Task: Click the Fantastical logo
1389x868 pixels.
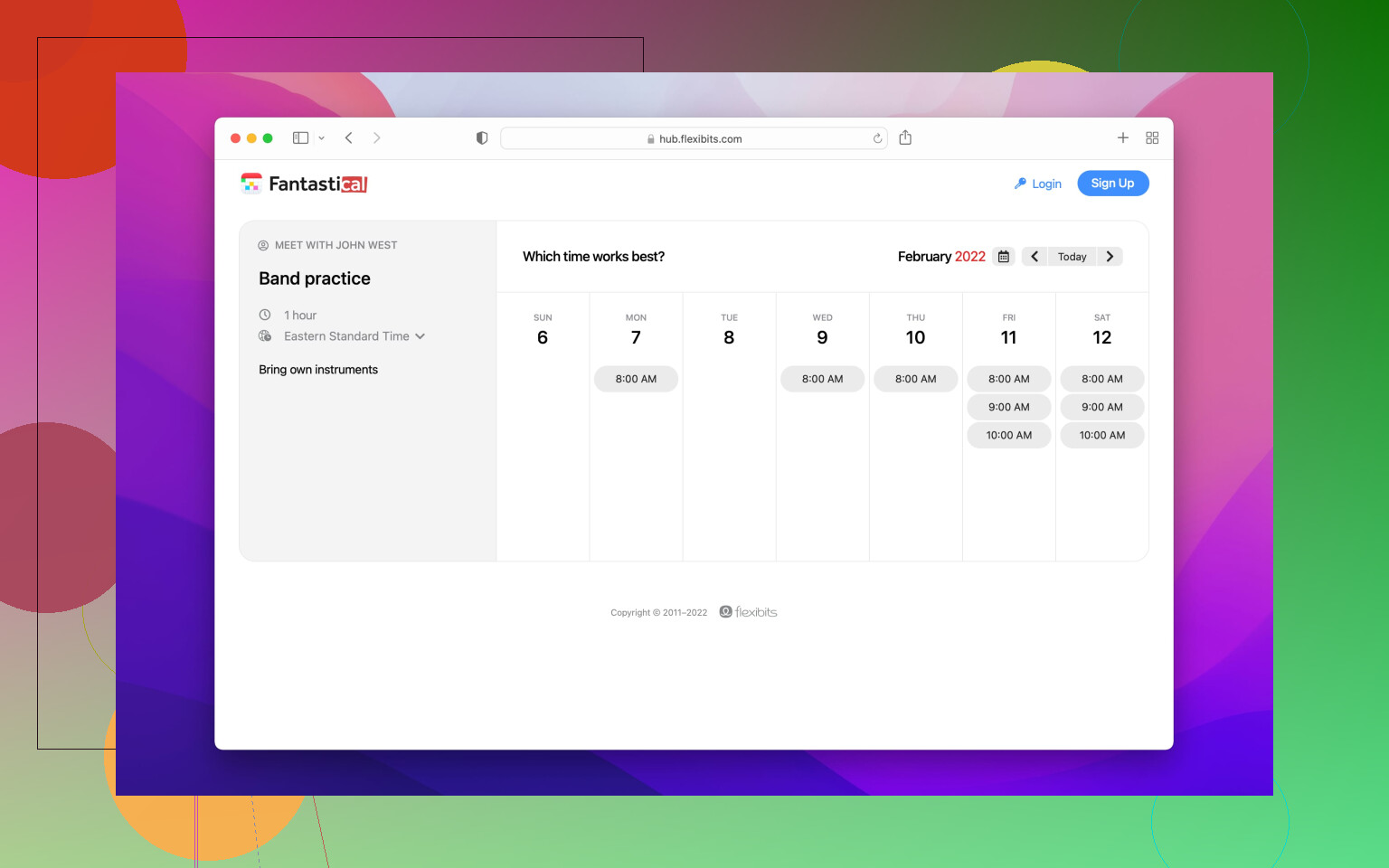Action: pyautogui.click(x=305, y=184)
